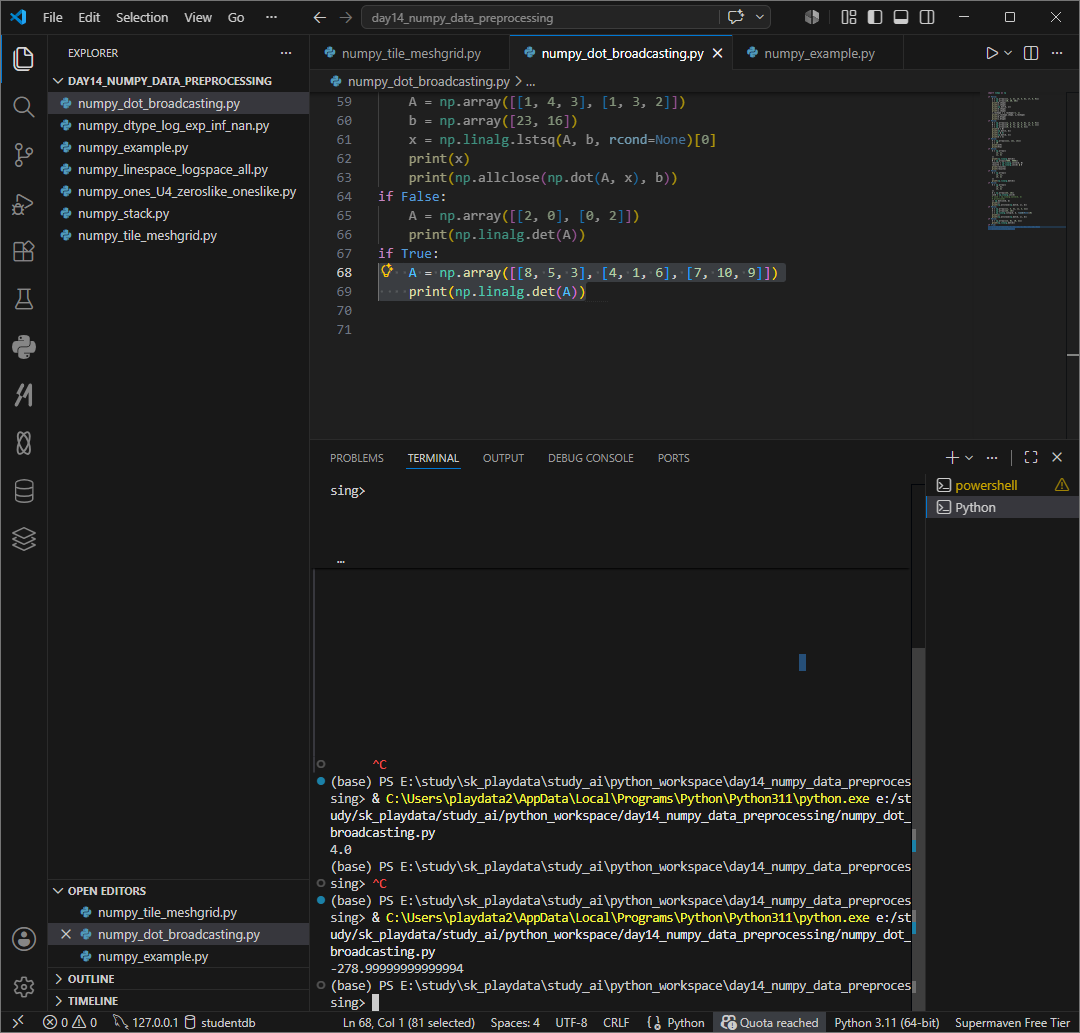Open the terminal panel more actions menu
The width and height of the screenshot is (1080, 1033).
992,457
